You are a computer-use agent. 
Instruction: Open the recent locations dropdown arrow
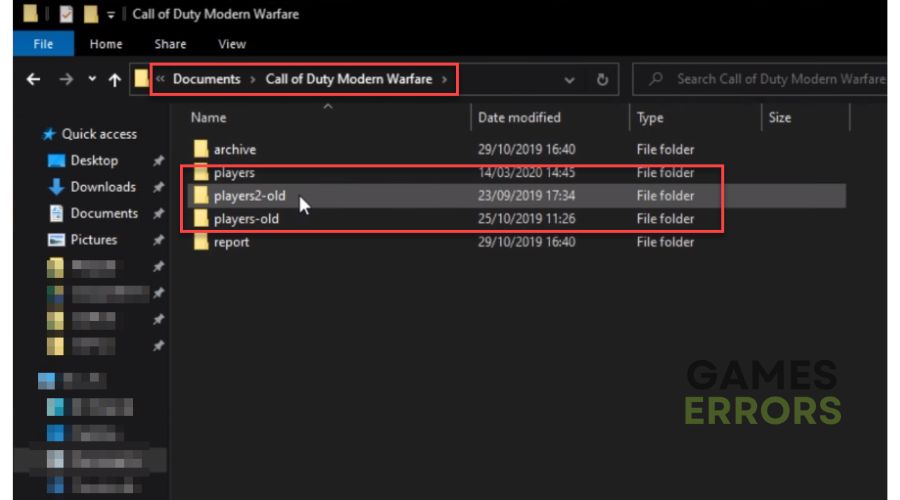click(92, 79)
